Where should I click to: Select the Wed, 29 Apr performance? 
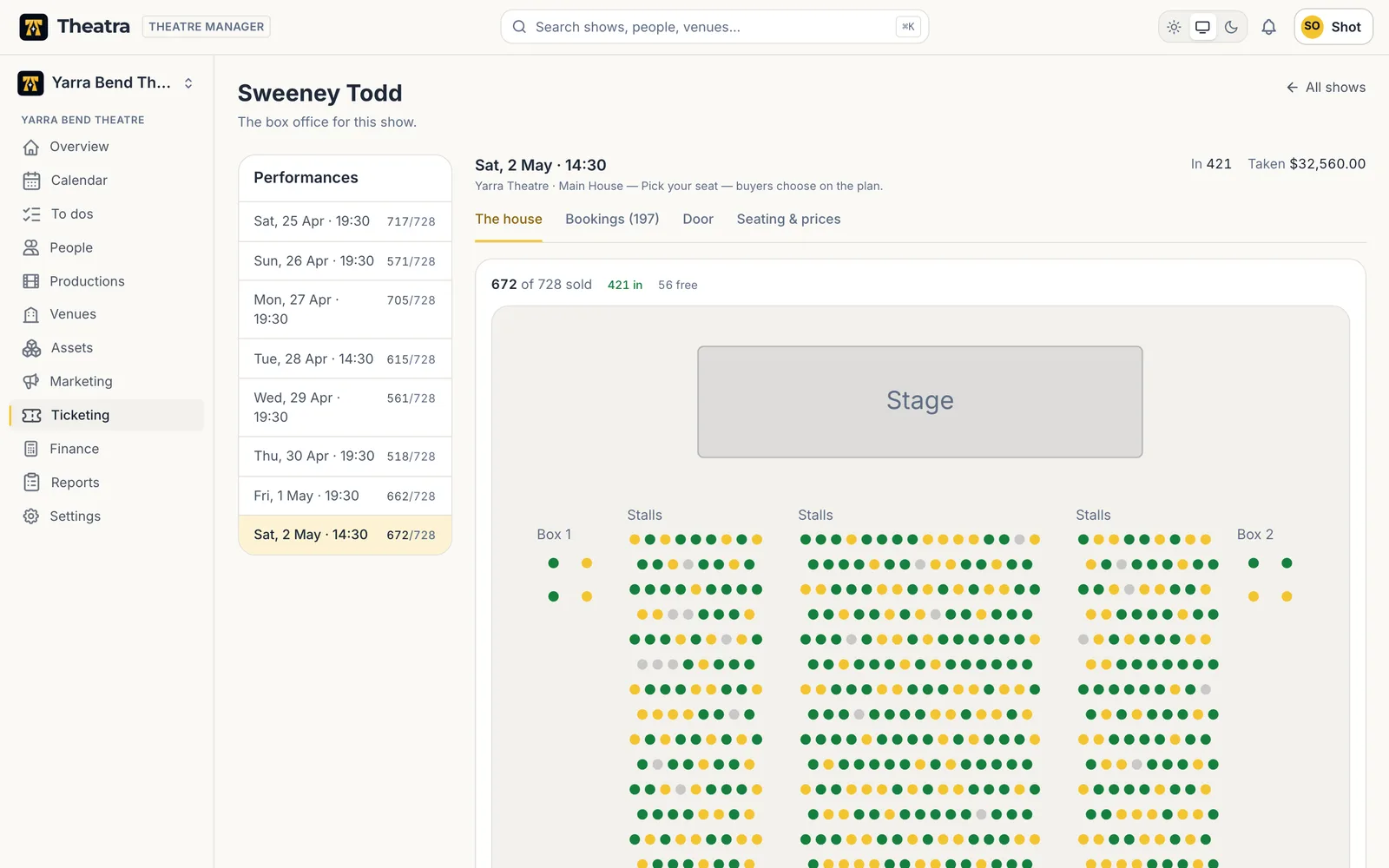click(x=345, y=408)
